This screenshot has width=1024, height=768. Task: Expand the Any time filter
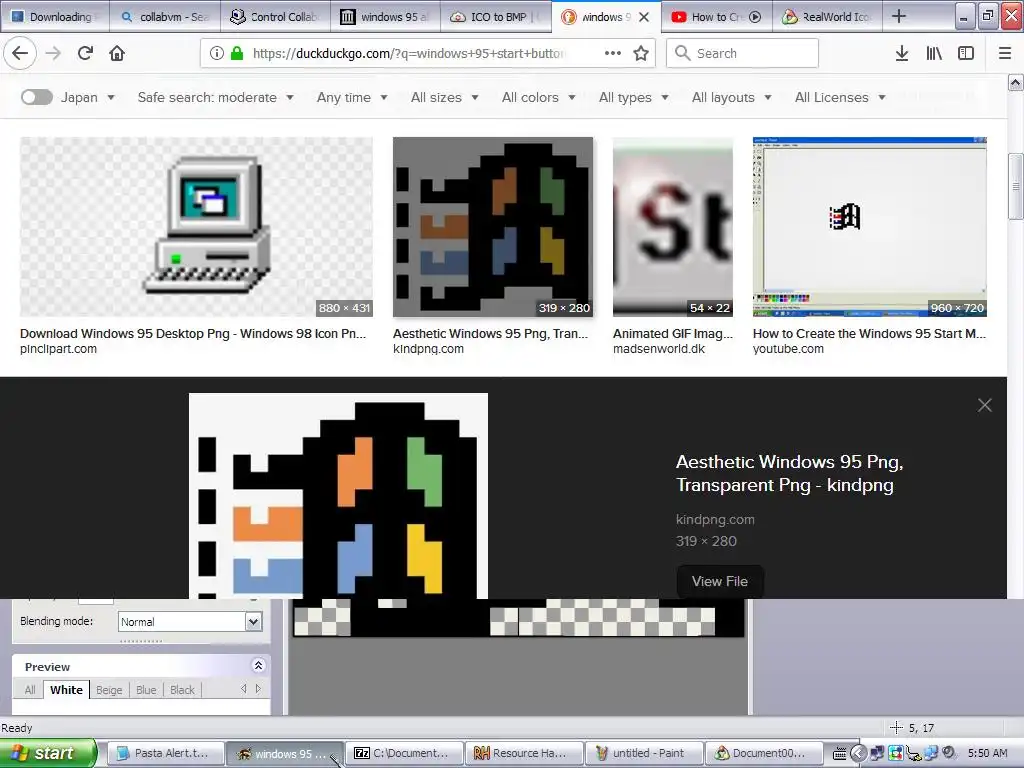352,97
